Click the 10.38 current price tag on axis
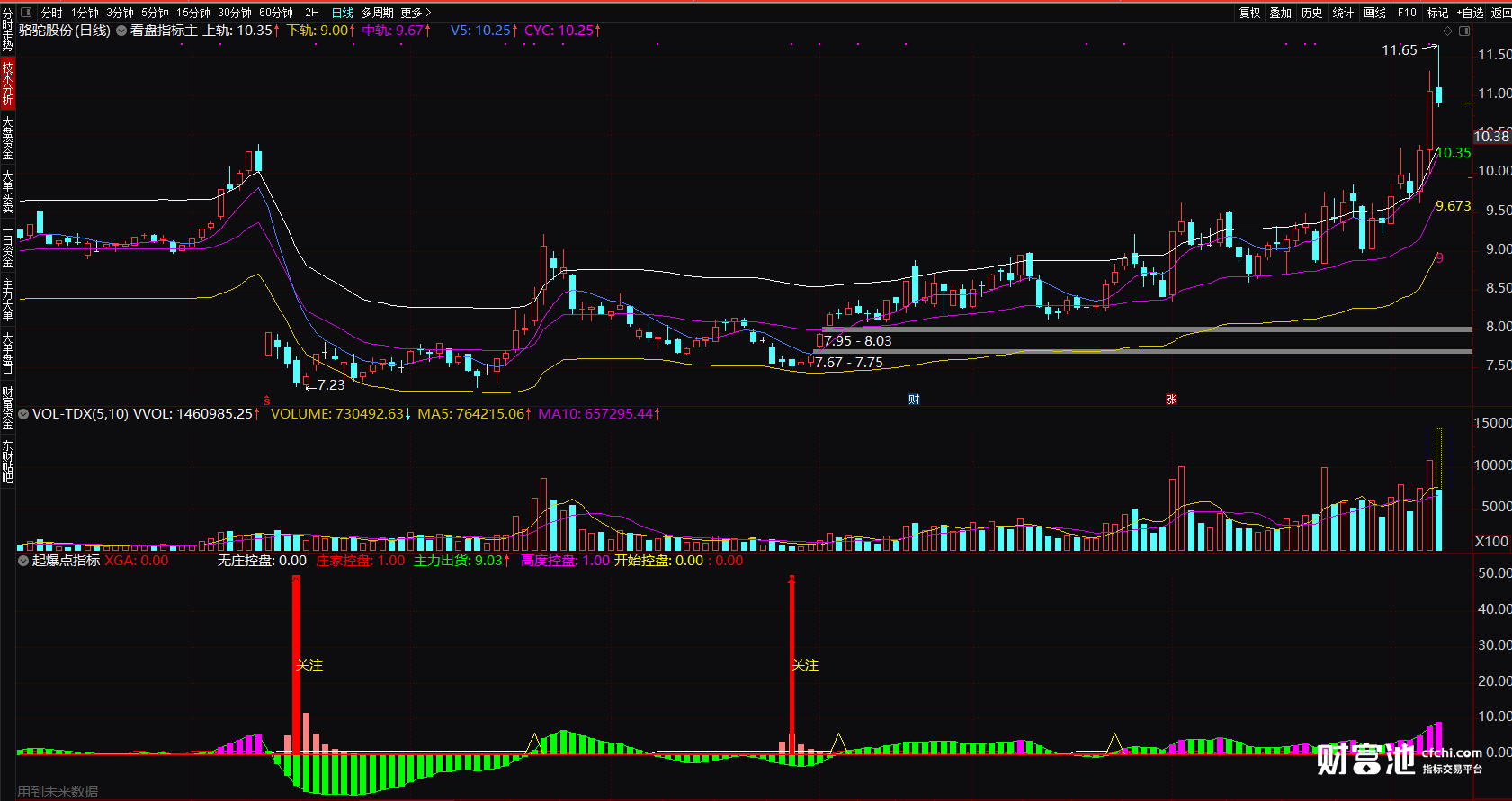 [1491, 137]
